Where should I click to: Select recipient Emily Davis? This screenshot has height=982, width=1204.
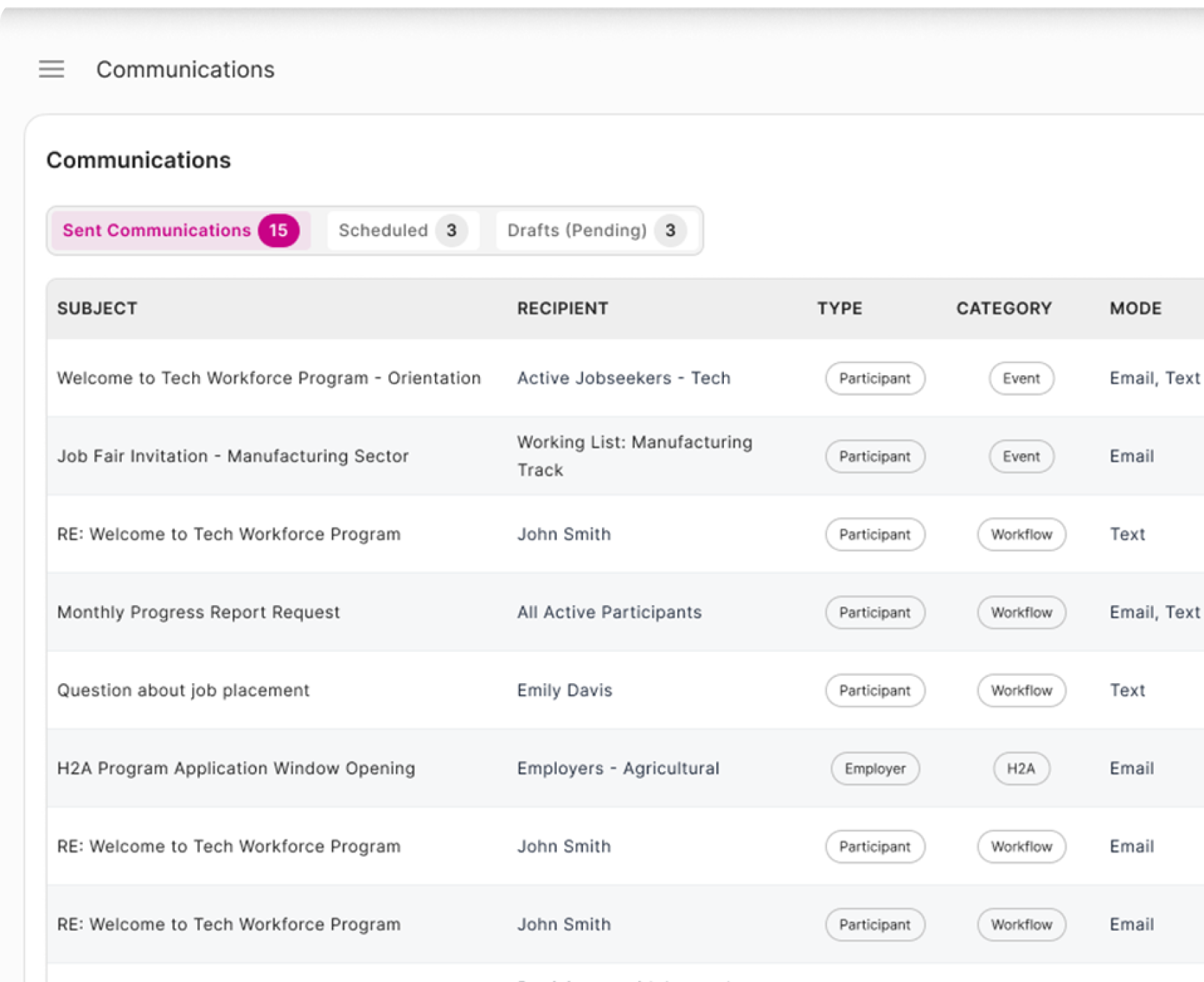point(564,690)
